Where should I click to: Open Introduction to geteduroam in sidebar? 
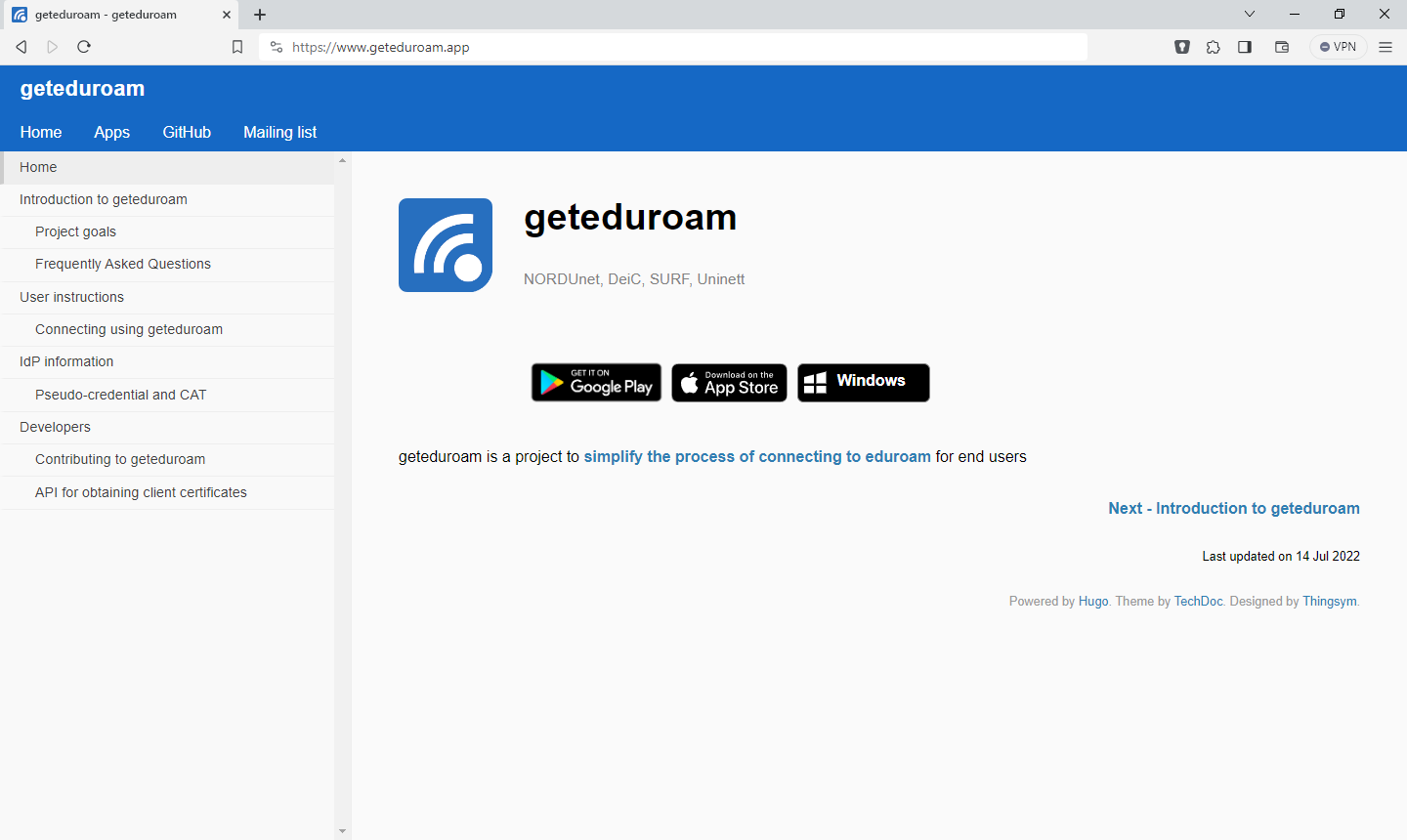tap(167, 200)
